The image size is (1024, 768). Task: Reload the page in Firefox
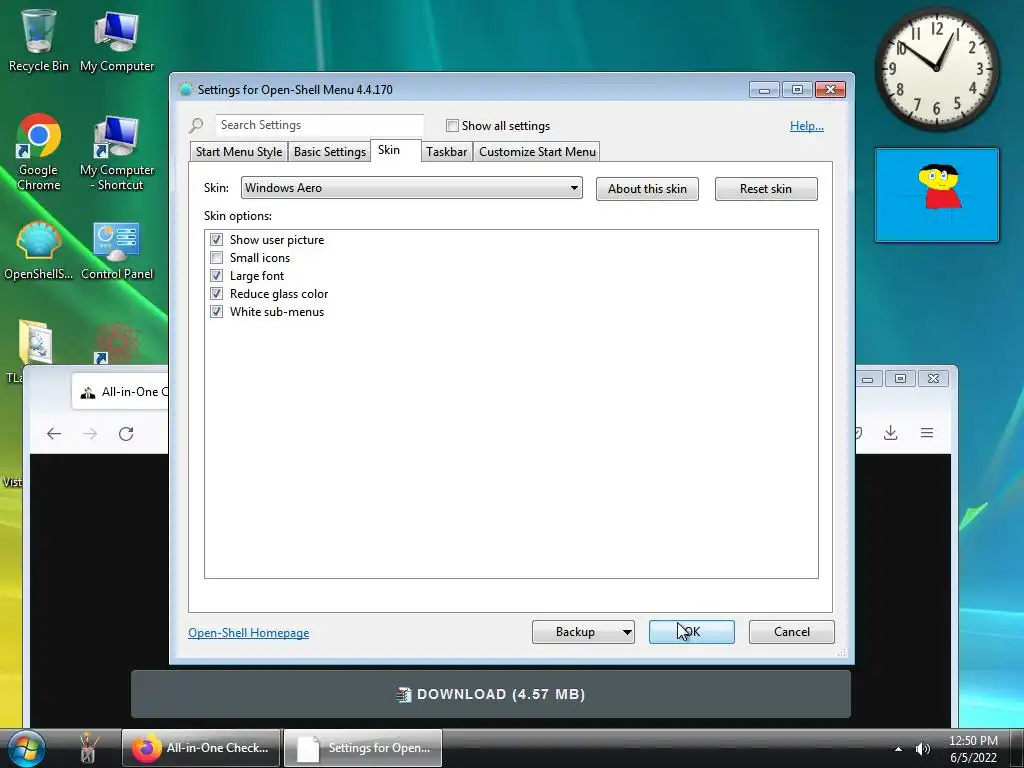[x=126, y=434]
